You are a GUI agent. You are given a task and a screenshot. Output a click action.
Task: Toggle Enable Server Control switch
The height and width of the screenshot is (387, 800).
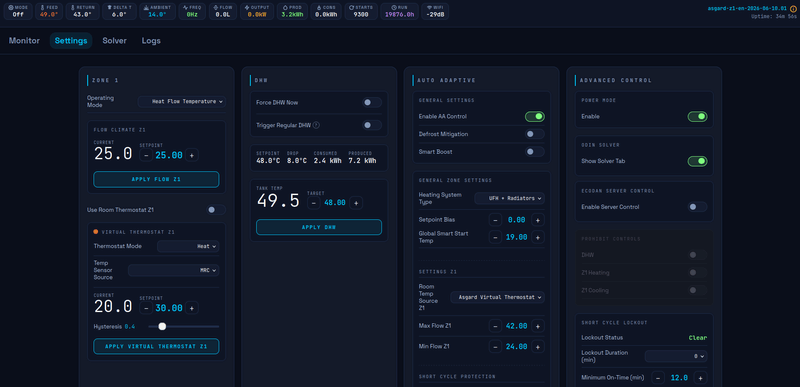tap(697, 207)
